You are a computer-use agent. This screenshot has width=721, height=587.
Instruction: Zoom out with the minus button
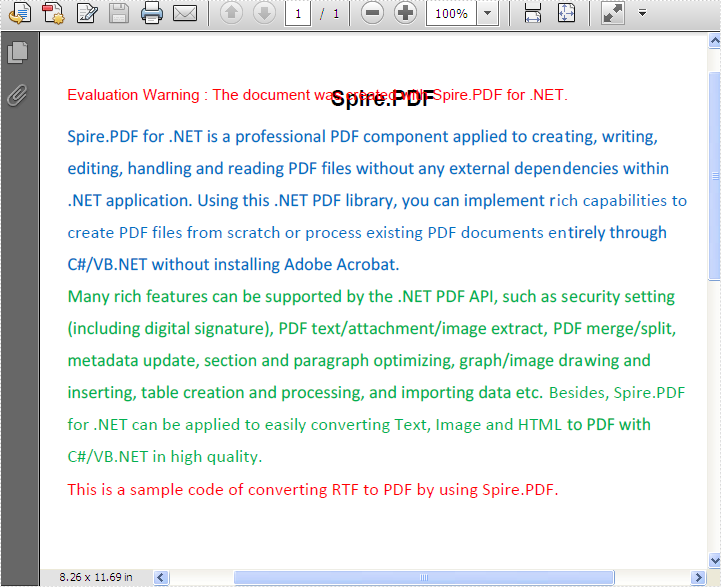[372, 13]
